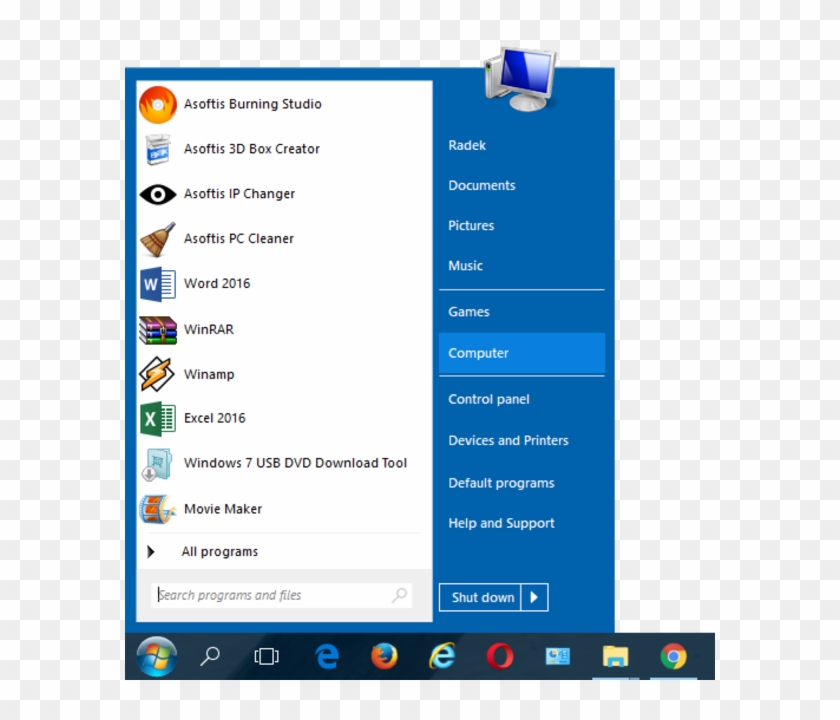Click the Excel 2016 label
The image size is (840, 720).
coord(215,418)
